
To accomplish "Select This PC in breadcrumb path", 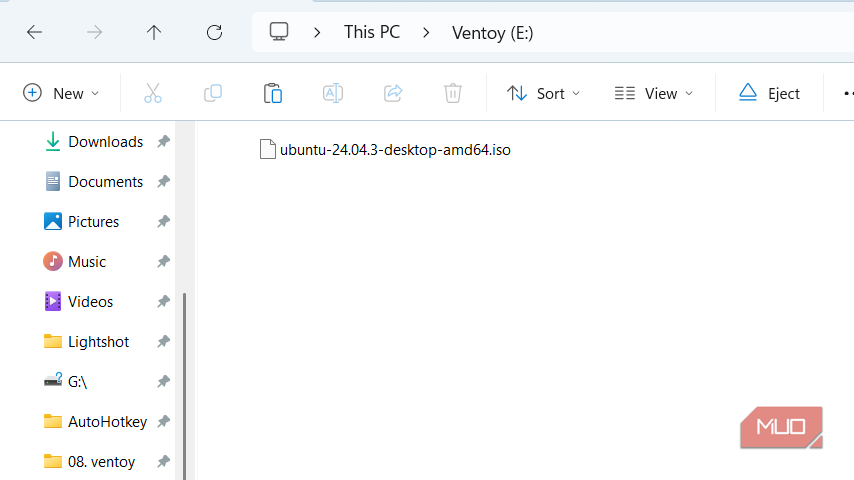I will point(372,32).
